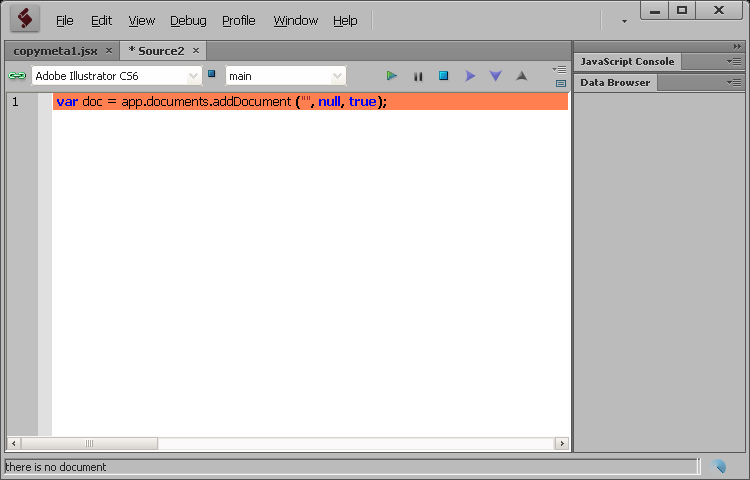Screen dimensions: 750x480
Task: Click the 'null' keyword in the code
Action: click(x=329, y=101)
